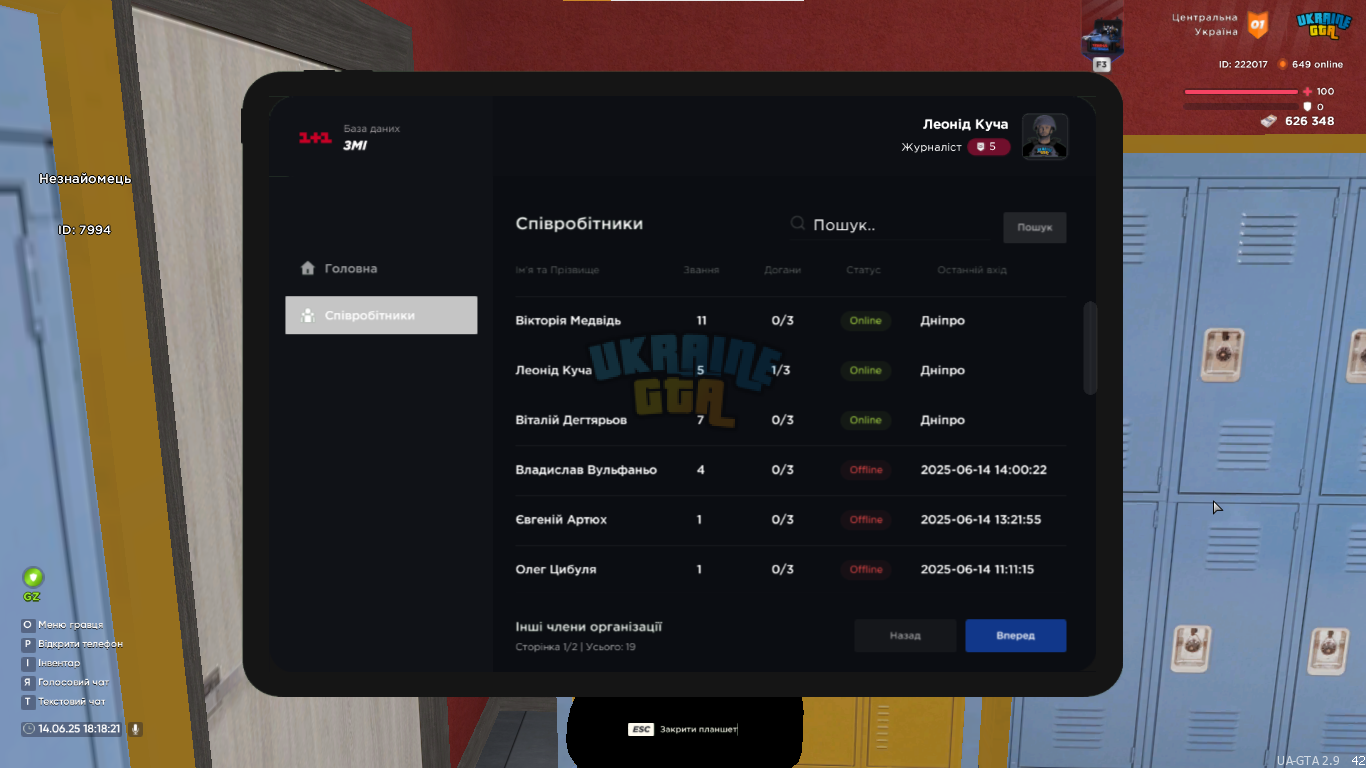Click Offline status of Євгеній Артюх
The image size is (1366, 768).
click(866, 520)
